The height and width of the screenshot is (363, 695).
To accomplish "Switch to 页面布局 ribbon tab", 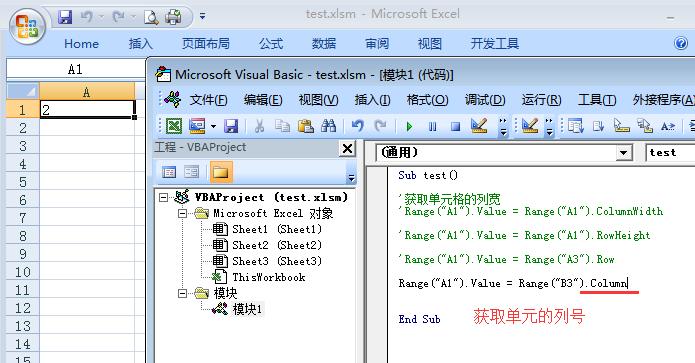I will (206, 43).
